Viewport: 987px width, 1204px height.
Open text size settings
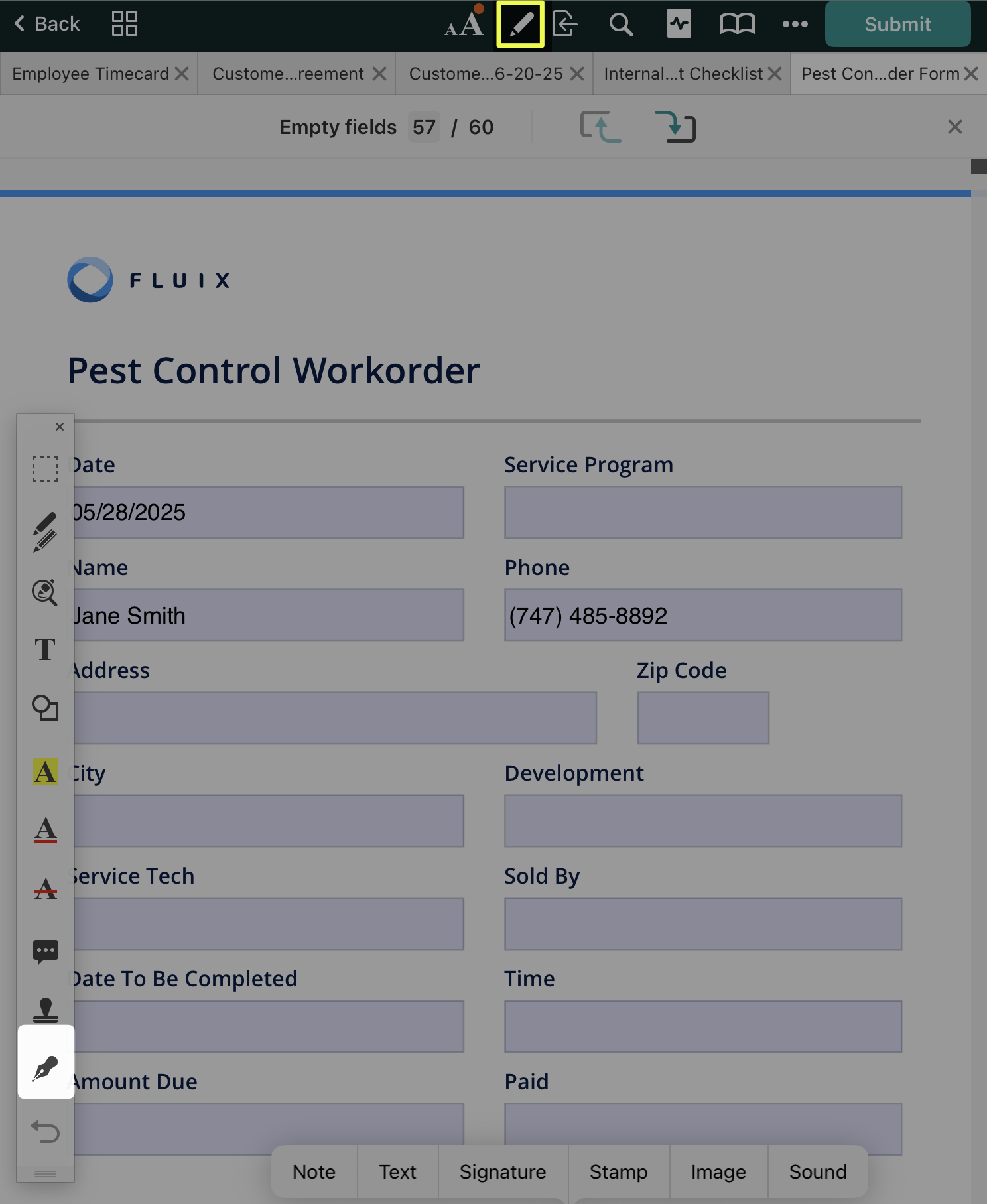(x=464, y=25)
